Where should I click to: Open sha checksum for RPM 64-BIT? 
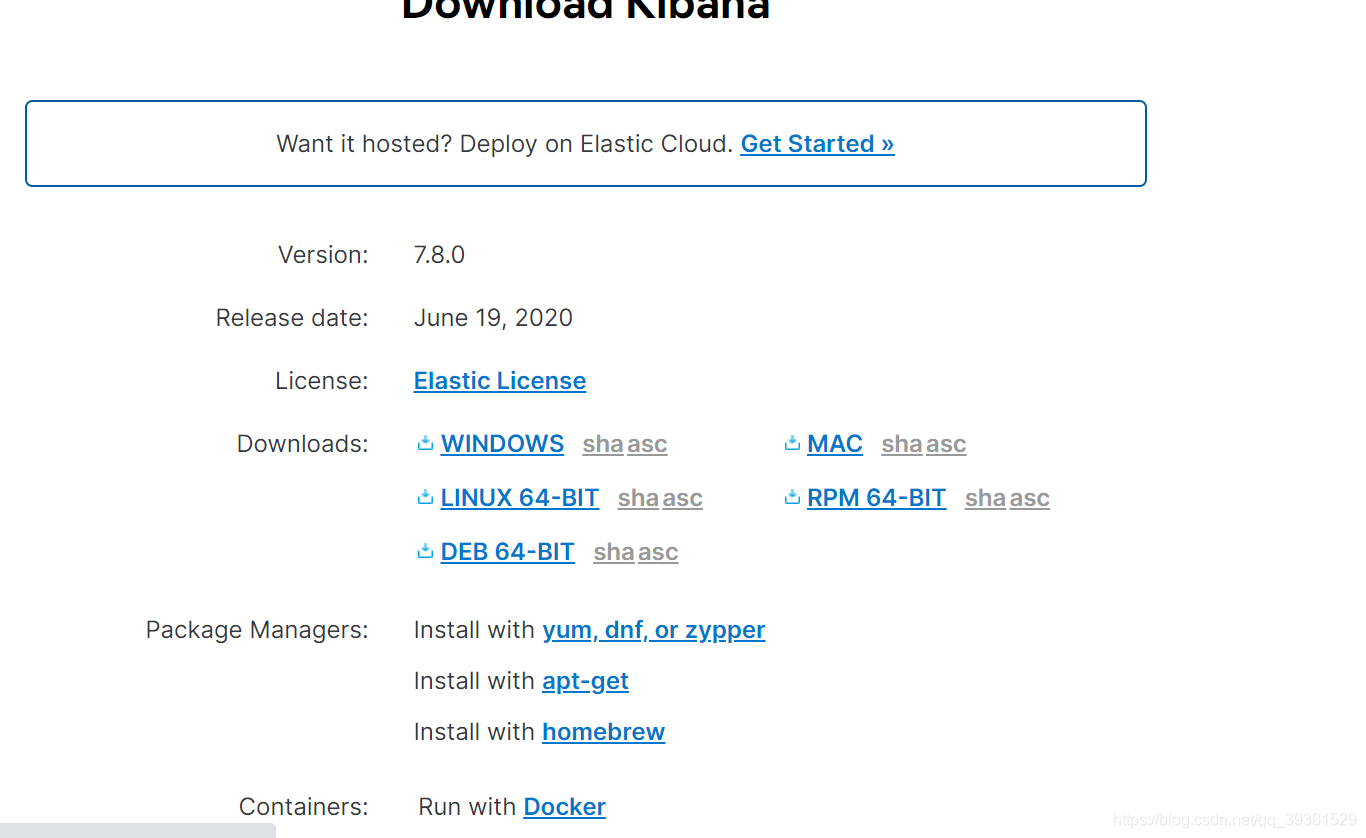coord(985,498)
